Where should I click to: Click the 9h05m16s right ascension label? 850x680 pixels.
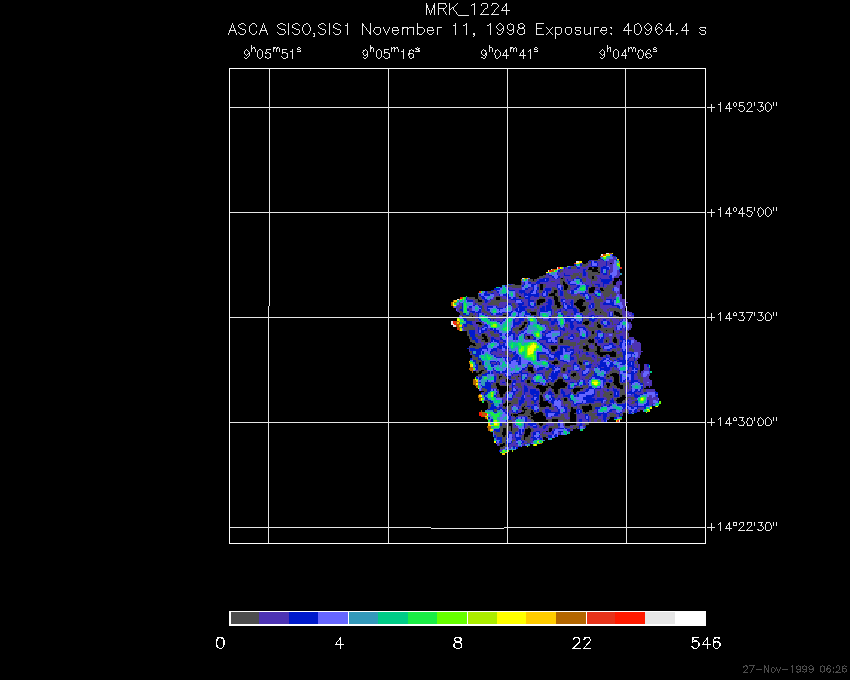(x=391, y=53)
